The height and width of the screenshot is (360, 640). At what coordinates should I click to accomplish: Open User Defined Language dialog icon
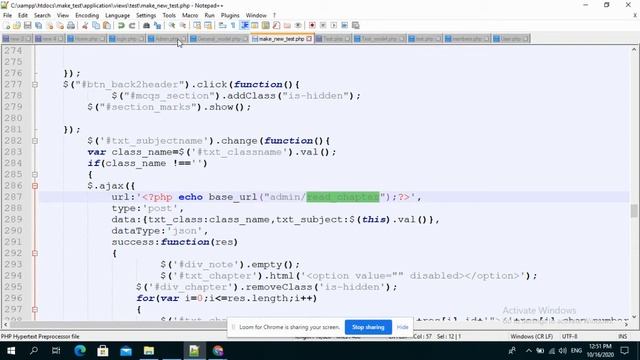coord(255,25)
